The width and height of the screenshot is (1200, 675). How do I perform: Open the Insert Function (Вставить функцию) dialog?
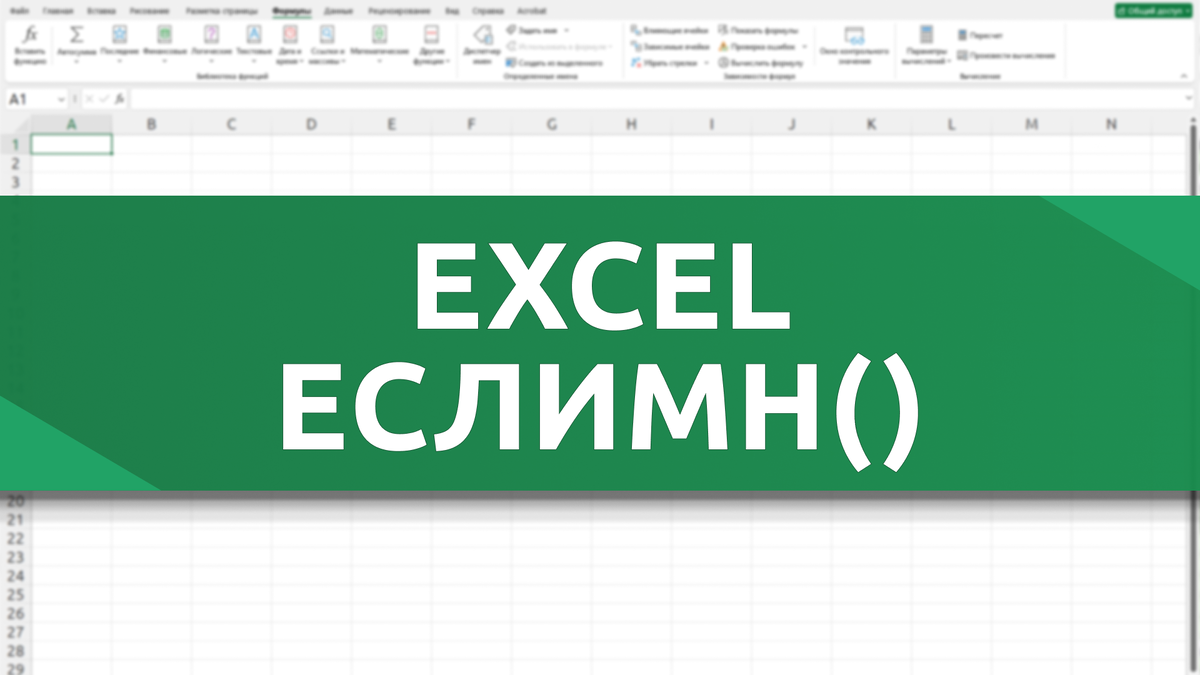coord(30,45)
